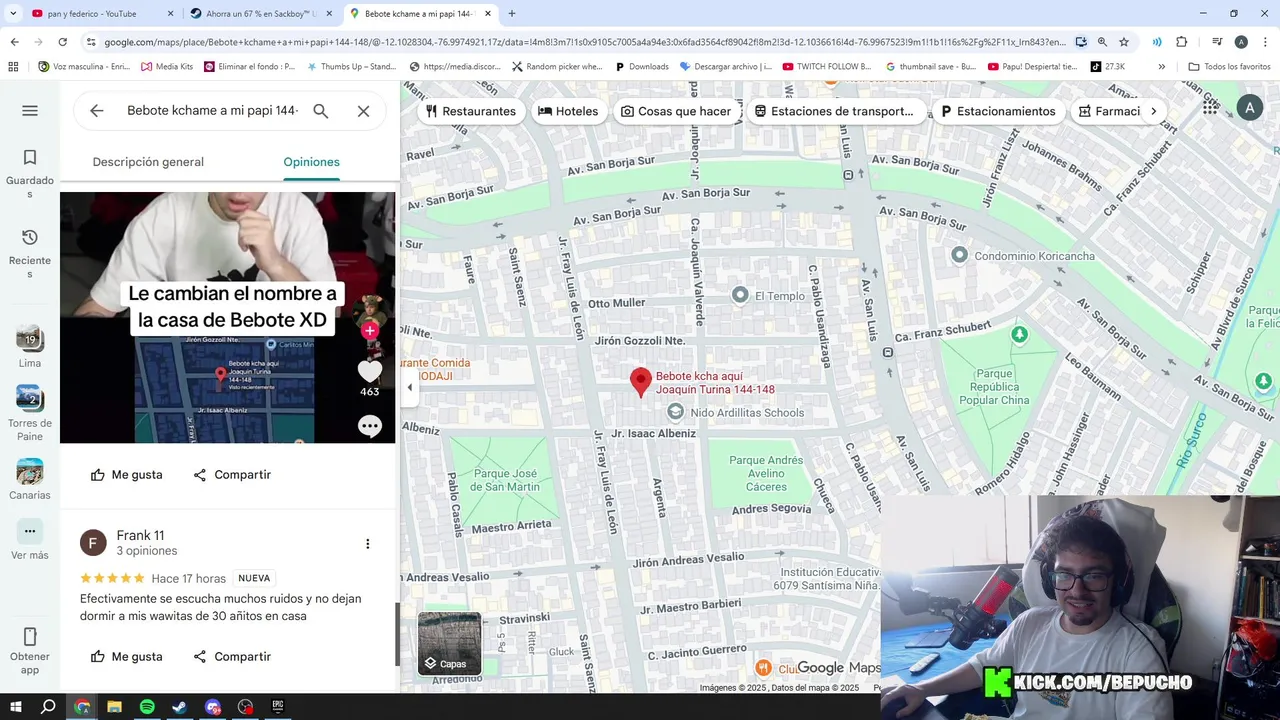Screen dimensions: 1280x720
Task: Click the Parque República Popular China marker
Action: 1019,335
